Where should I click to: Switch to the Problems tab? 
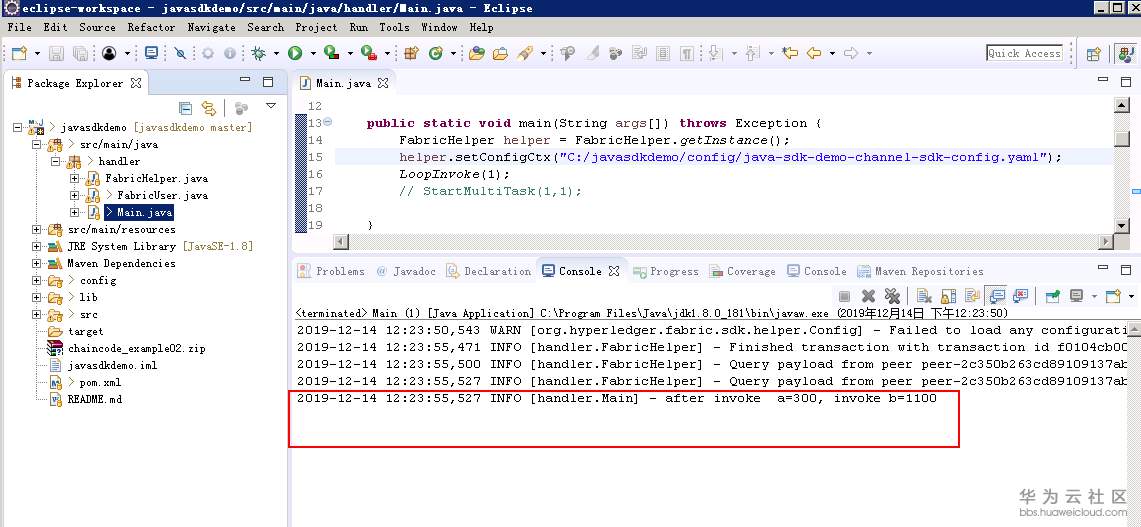[x=332, y=272]
